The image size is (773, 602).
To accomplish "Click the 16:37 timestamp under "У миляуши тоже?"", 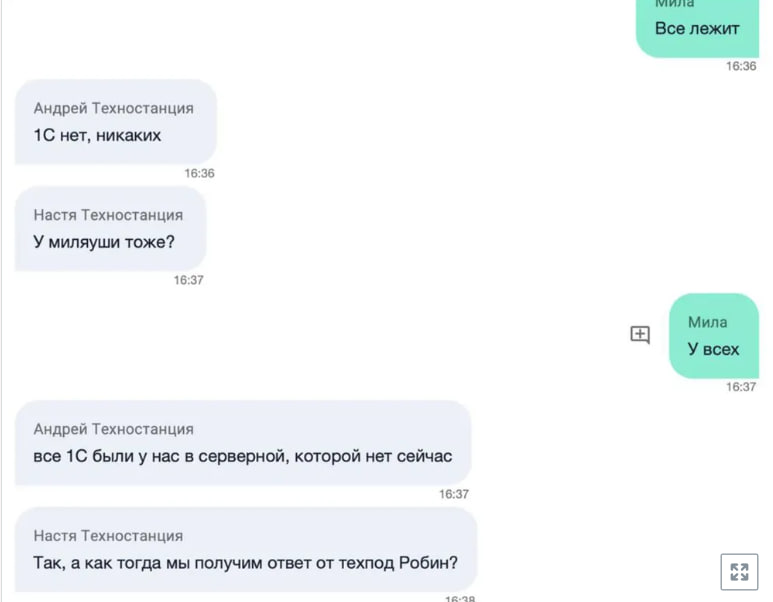I will (x=188, y=280).
